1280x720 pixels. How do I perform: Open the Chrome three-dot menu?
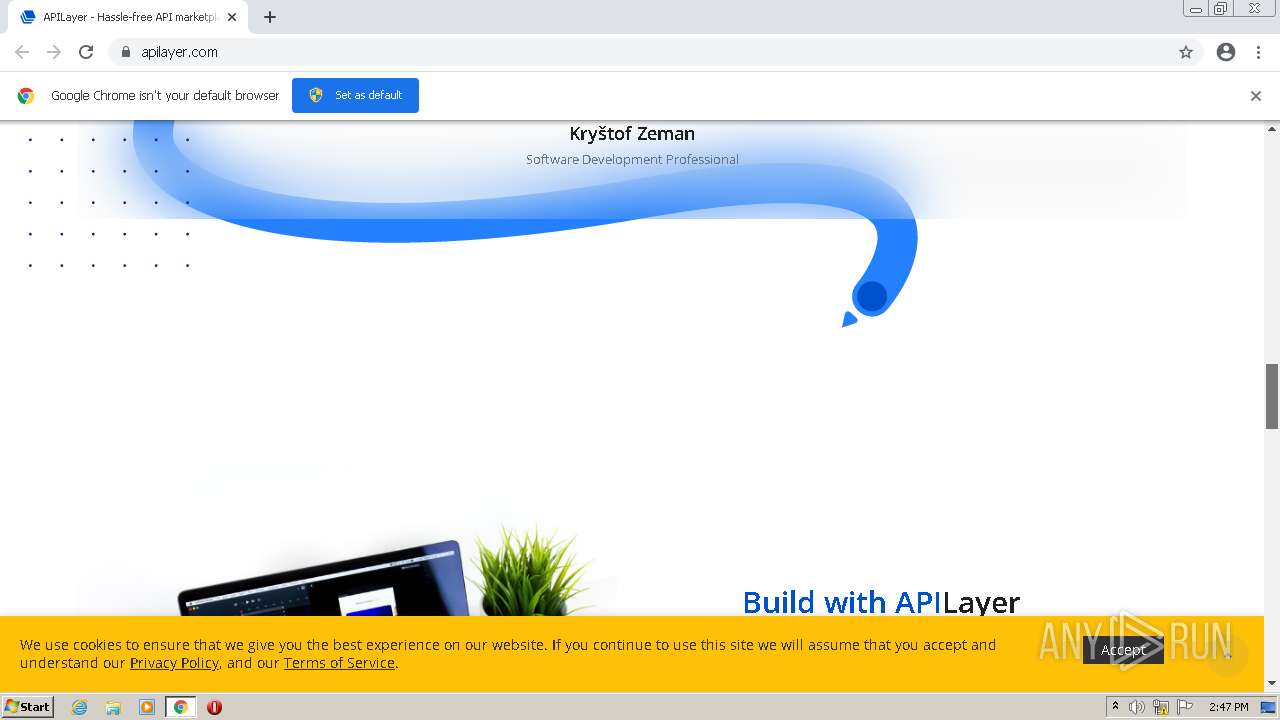[x=1258, y=52]
